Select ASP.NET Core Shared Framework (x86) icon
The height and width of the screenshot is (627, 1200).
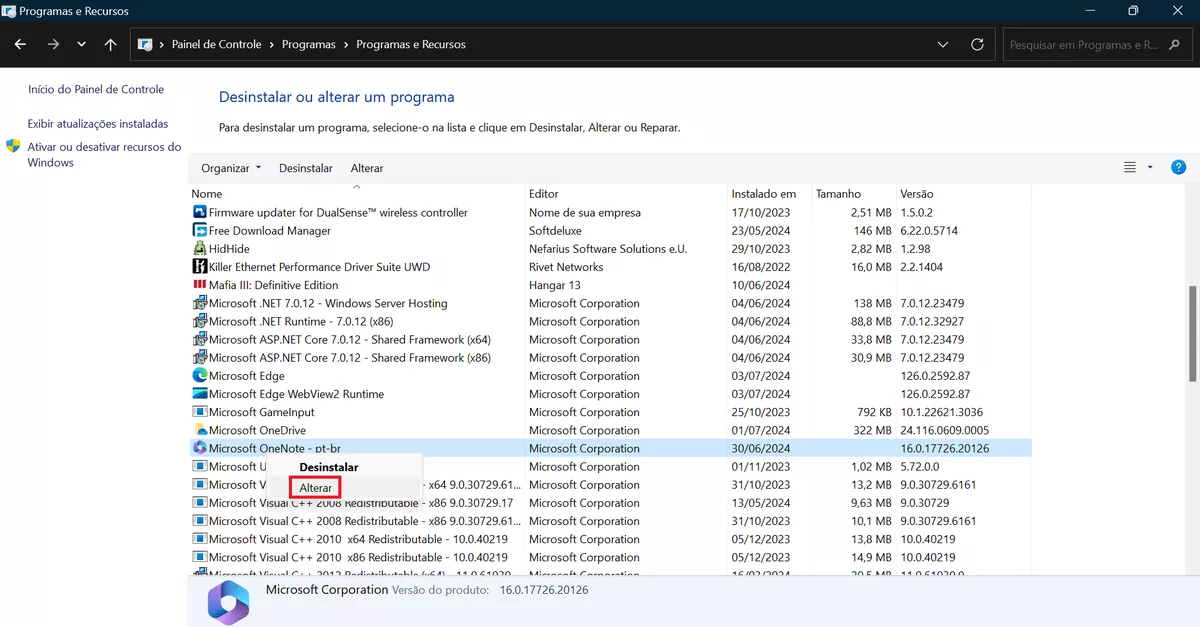click(199, 358)
